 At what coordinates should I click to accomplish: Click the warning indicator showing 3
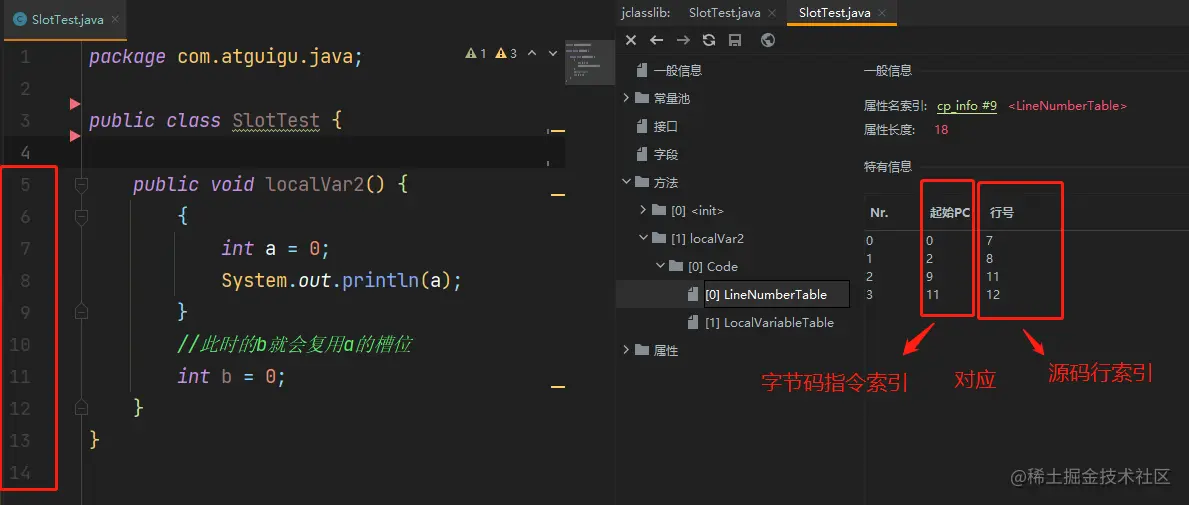point(506,53)
